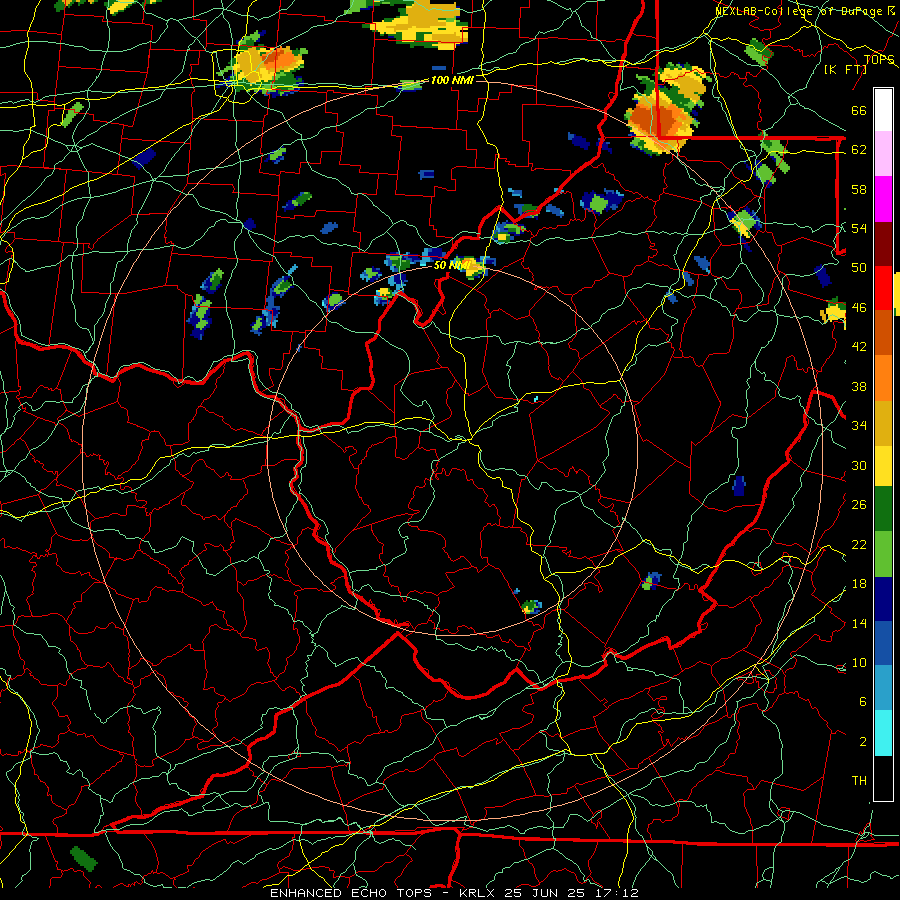The width and height of the screenshot is (900, 900).
Task: Click the 17:12 timestamp
Action: tap(616, 893)
